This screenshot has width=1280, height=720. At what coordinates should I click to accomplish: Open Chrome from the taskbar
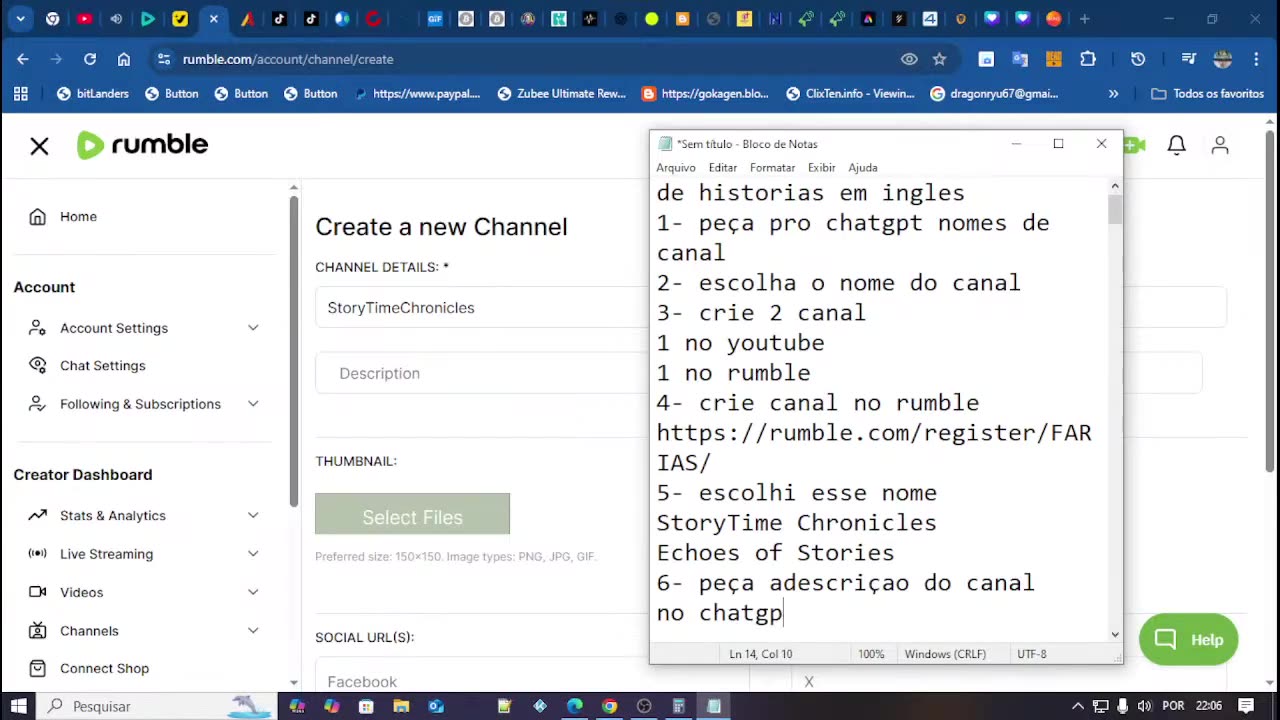click(x=609, y=706)
